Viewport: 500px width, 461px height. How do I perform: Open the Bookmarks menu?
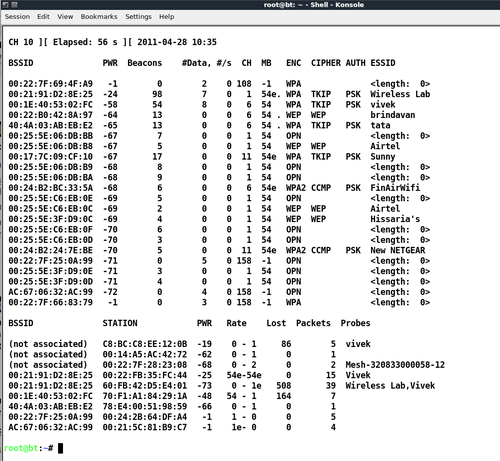pos(99,17)
